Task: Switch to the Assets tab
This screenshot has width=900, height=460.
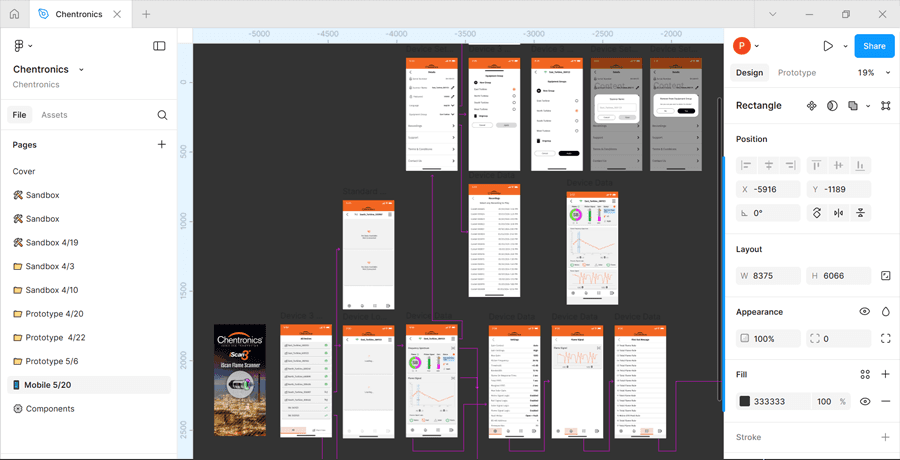Action: pos(54,115)
